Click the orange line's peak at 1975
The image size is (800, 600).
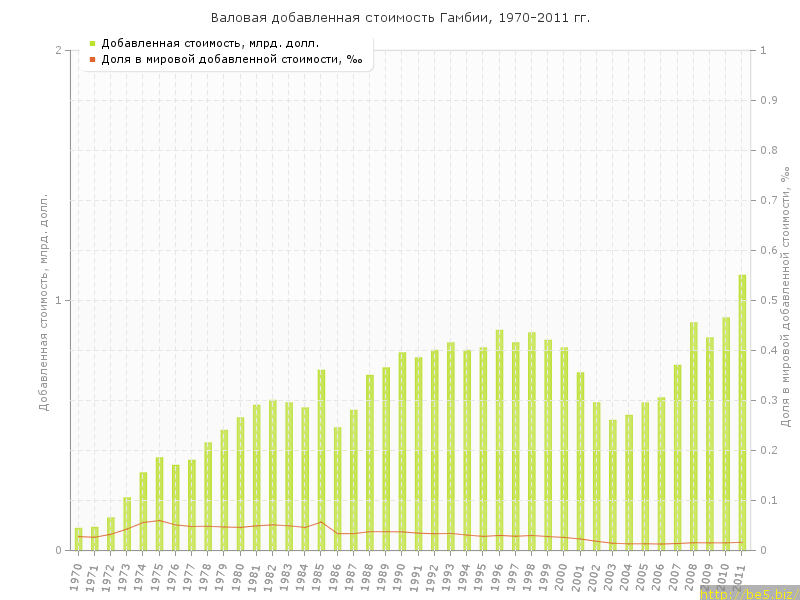click(x=159, y=520)
